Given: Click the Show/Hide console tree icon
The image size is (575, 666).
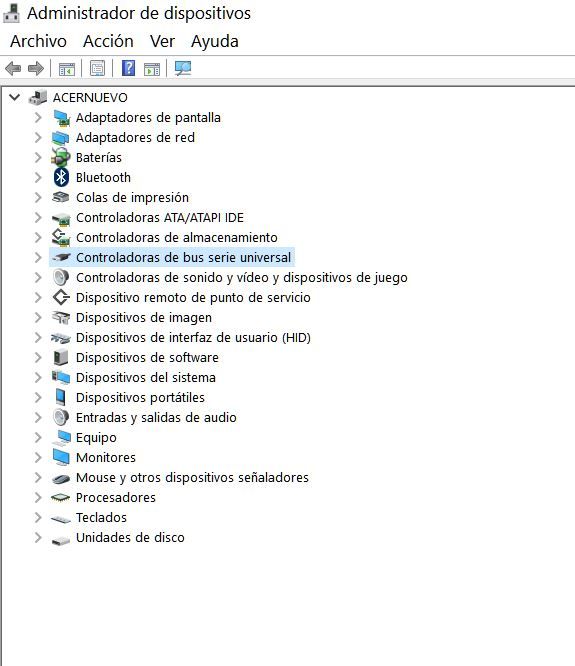Looking at the screenshot, I should [x=67, y=68].
